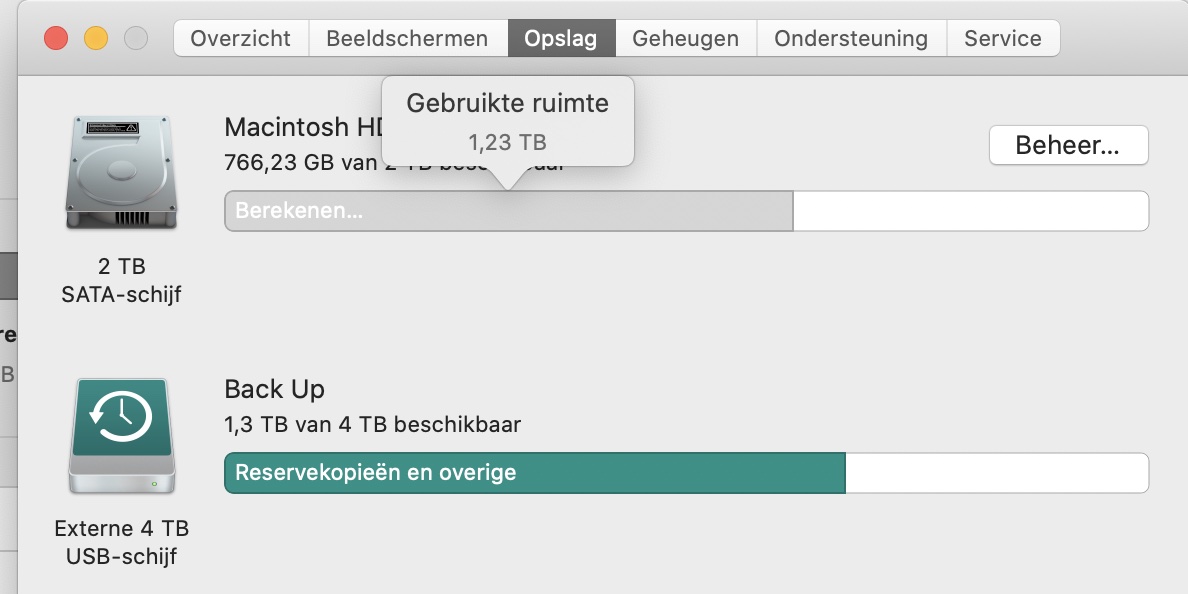
Task: Click the gray disabled zoom window button
Action: [x=135, y=39]
